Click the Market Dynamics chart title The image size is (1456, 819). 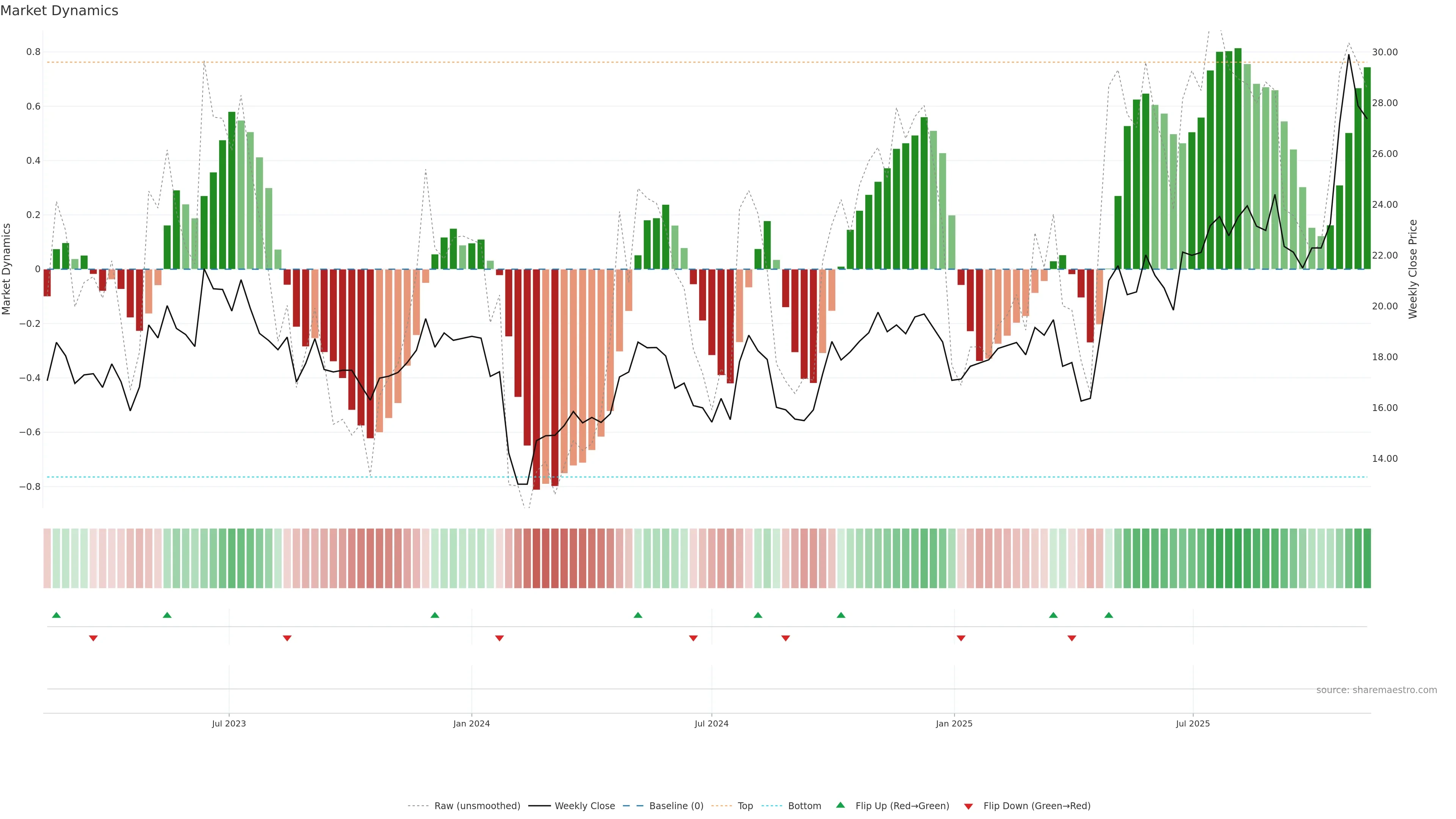point(60,11)
